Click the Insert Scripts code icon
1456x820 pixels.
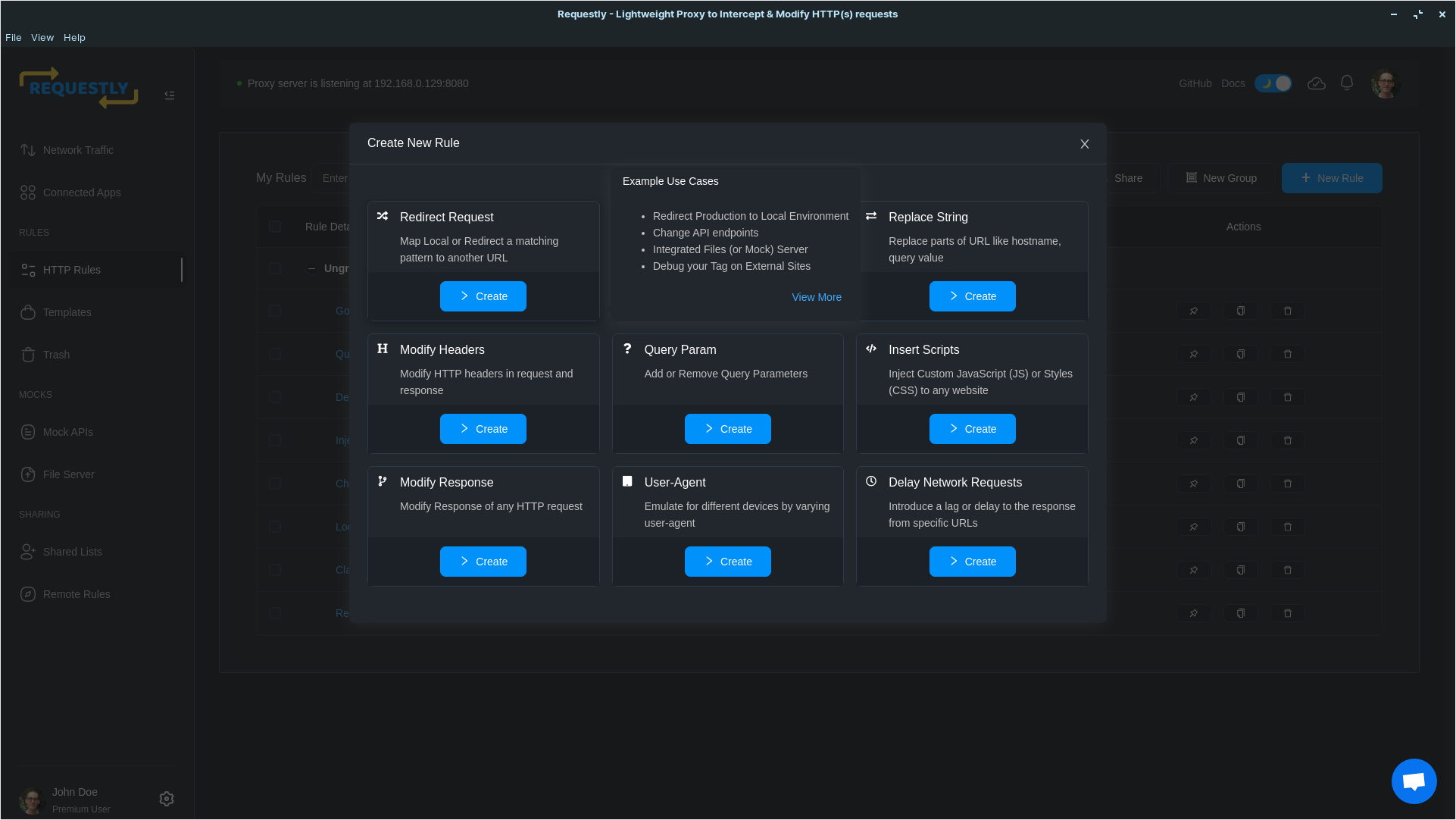point(871,349)
